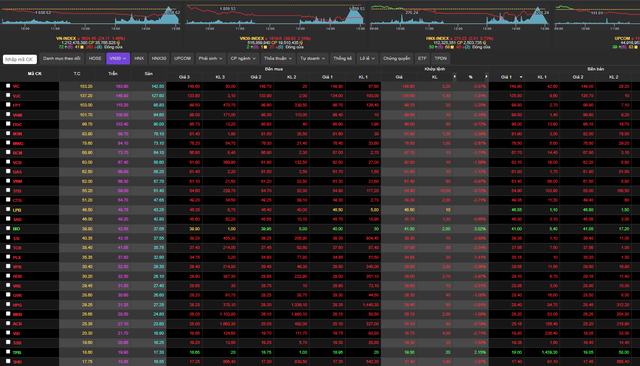The image size is (640, 366).
Task: Open the CP ngành dropdown menu
Action: point(243,58)
